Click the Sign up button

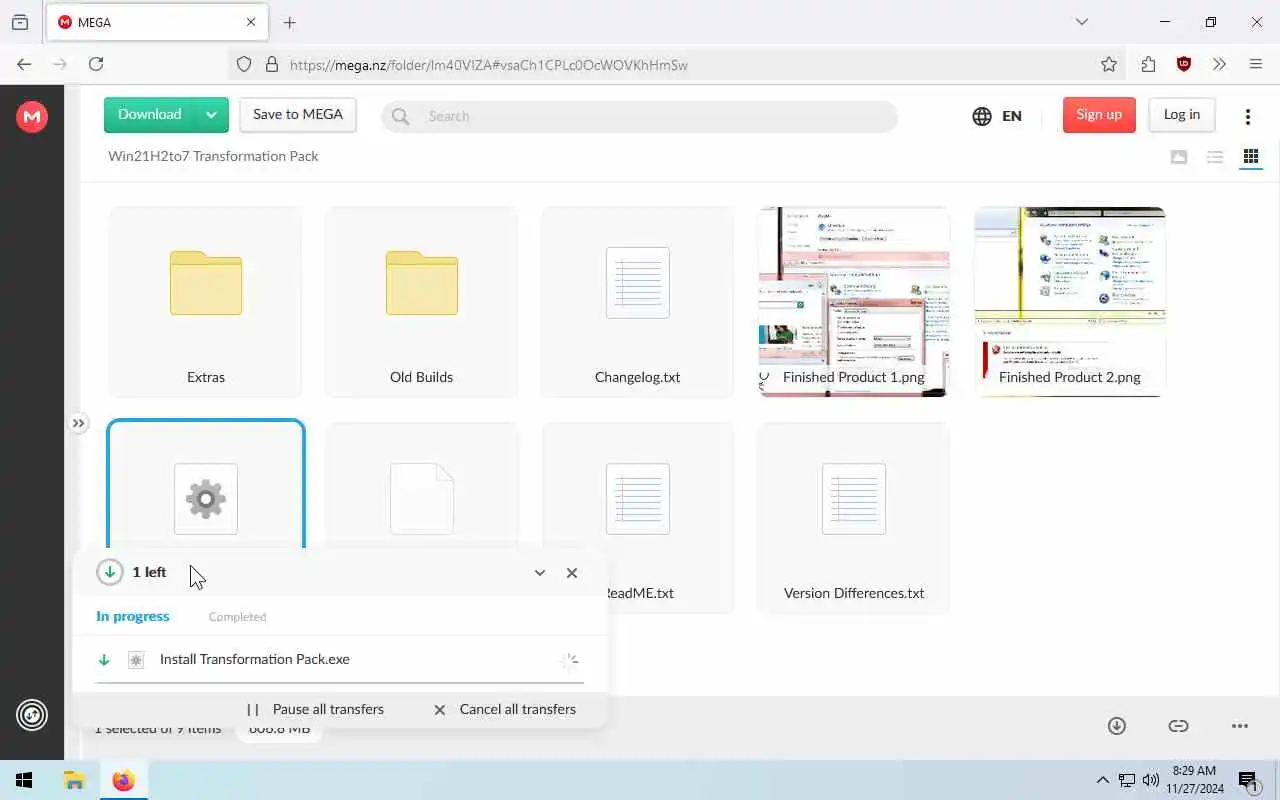coord(1099,115)
